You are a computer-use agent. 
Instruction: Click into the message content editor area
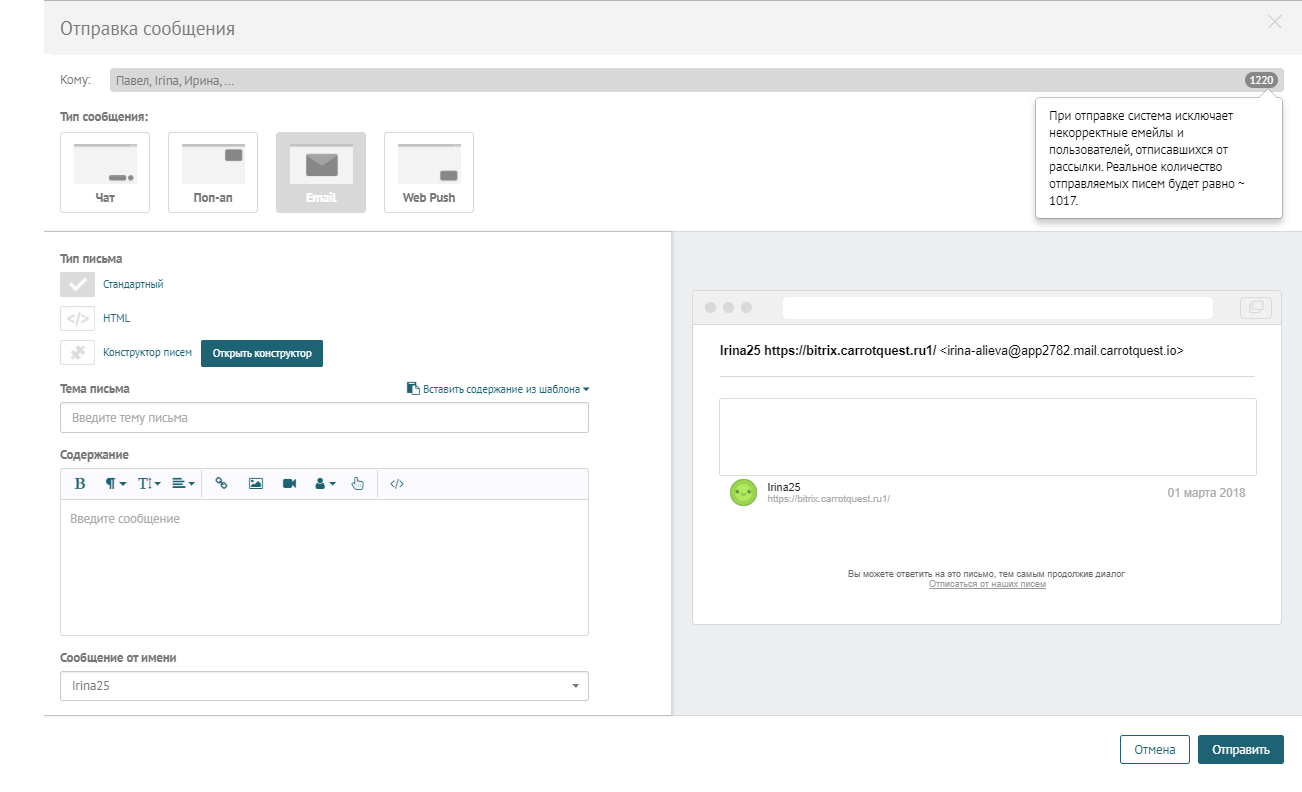pyautogui.click(x=324, y=566)
